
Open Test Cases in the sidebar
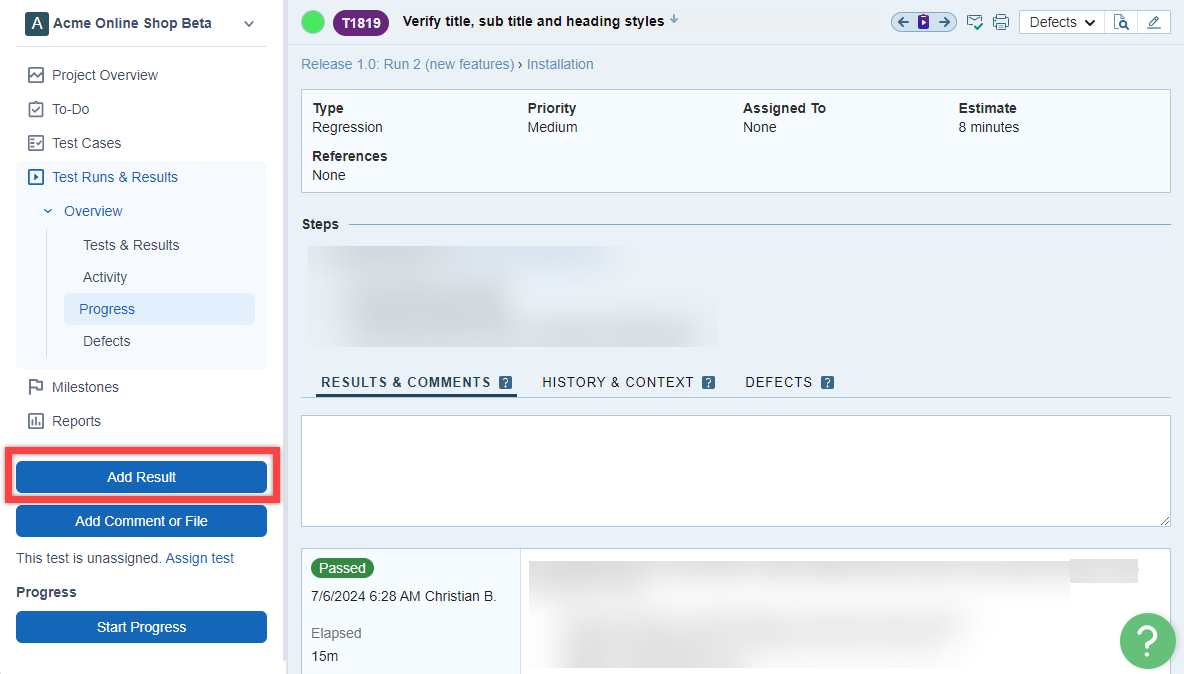tap(86, 143)
